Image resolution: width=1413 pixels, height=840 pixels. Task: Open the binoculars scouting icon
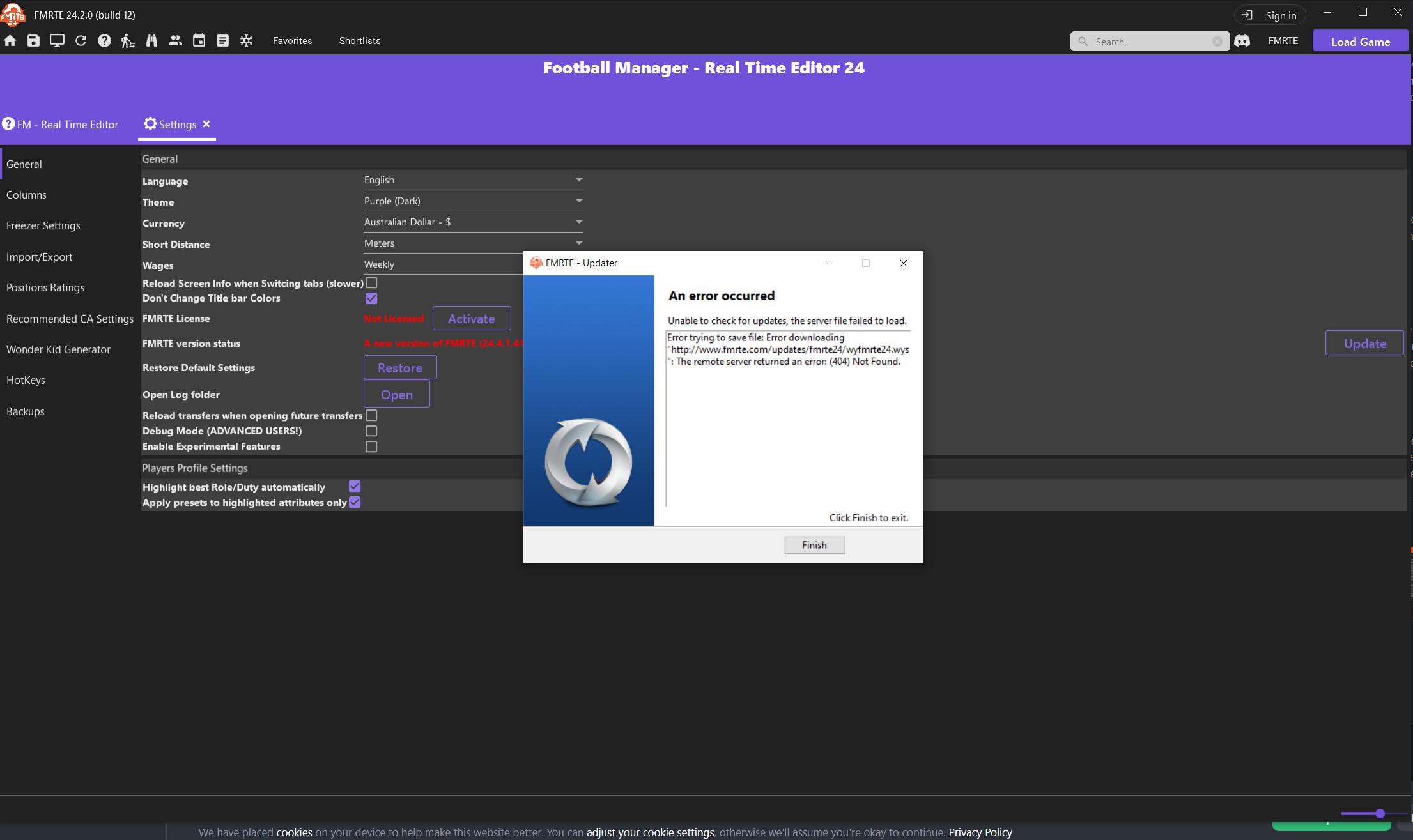151,41
